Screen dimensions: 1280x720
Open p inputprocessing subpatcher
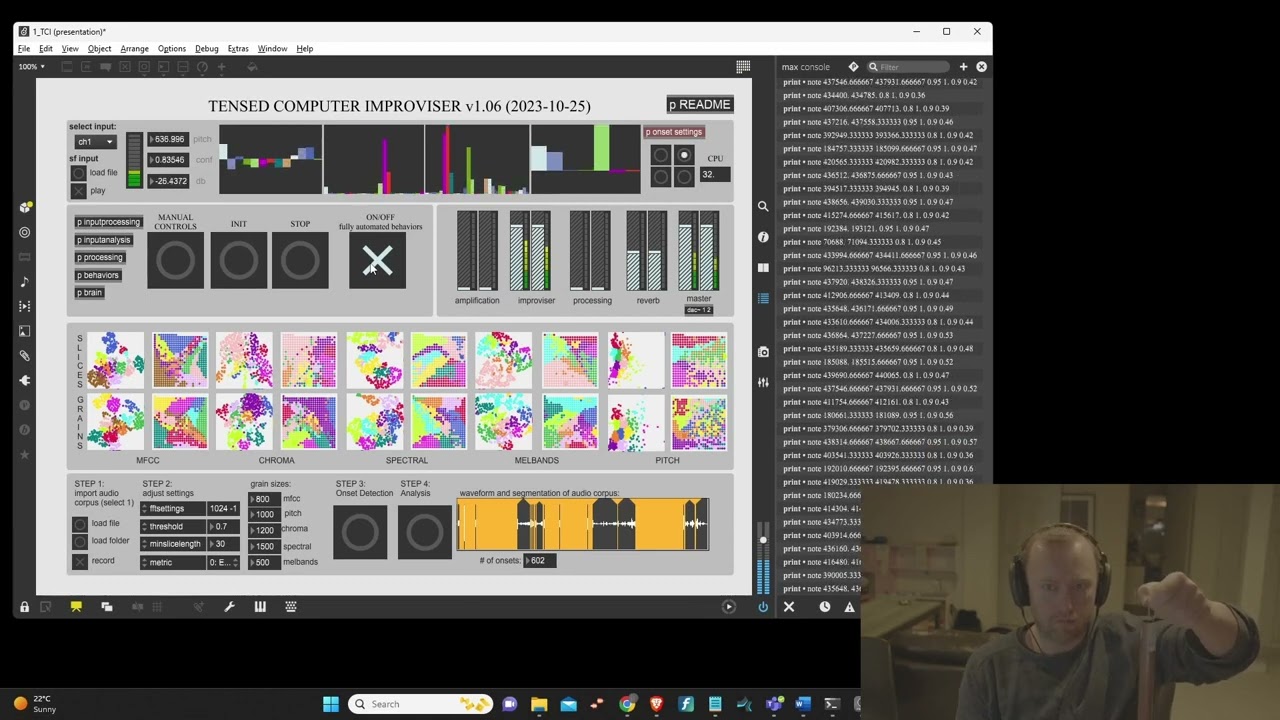pos(109,222)
